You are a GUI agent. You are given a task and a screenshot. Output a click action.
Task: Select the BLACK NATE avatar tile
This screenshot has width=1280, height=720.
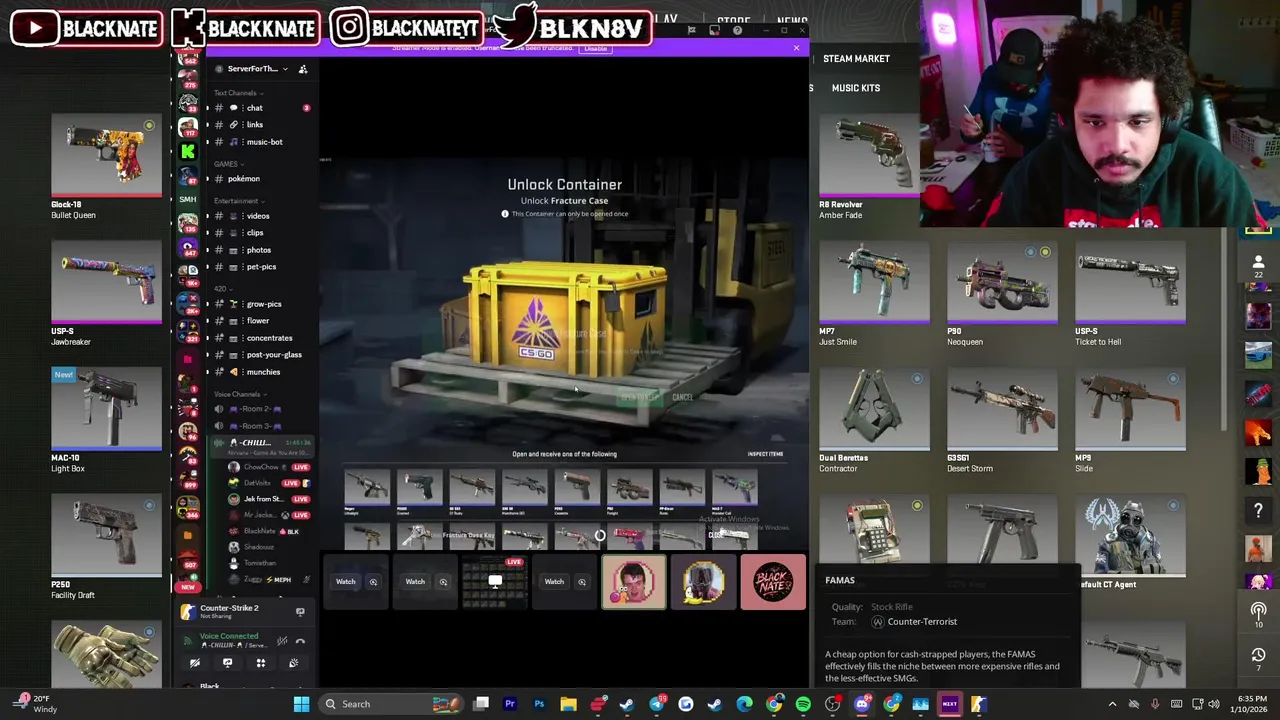[773, 583]
